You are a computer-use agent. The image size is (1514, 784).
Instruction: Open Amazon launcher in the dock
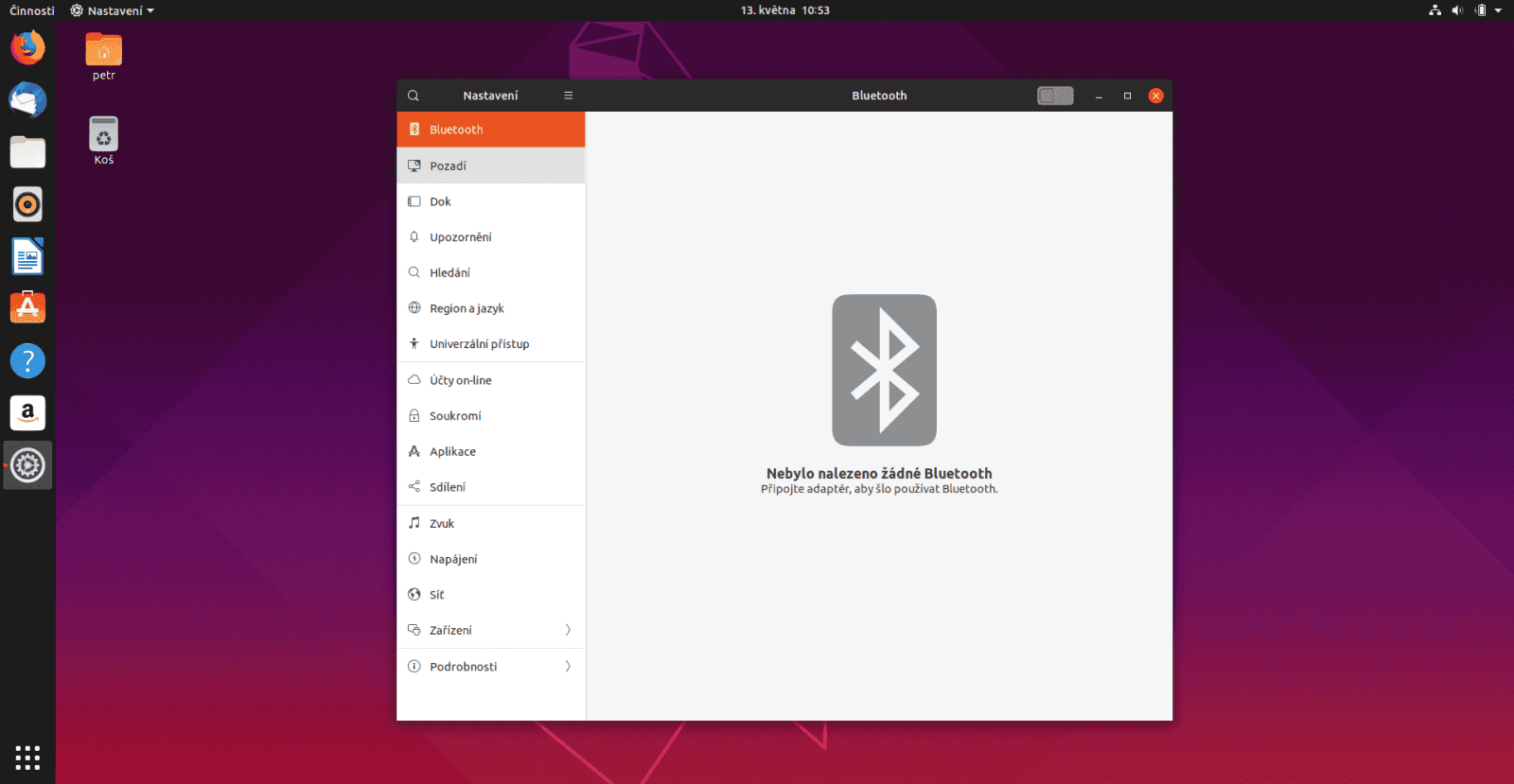(x=27, y=412)
